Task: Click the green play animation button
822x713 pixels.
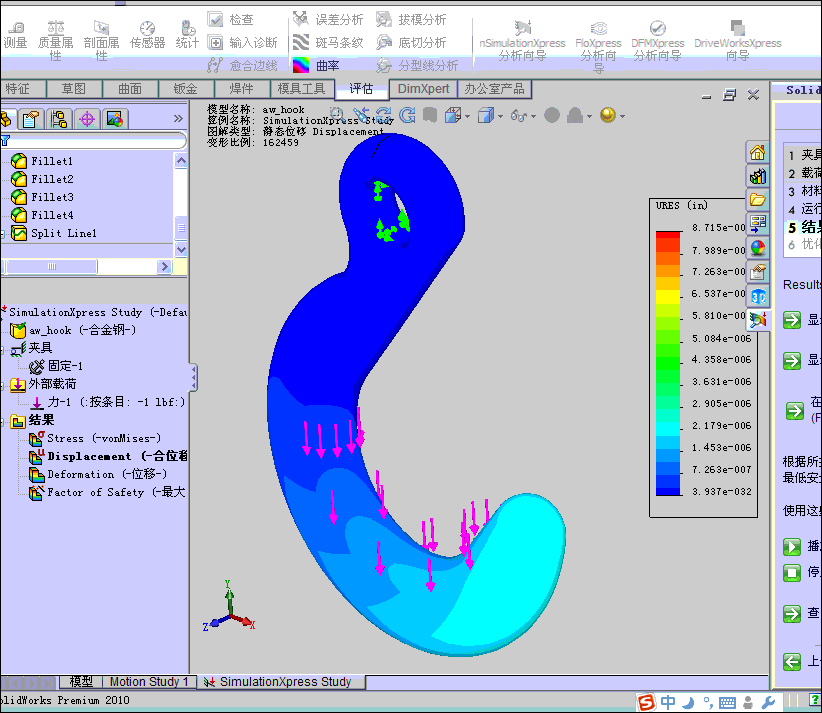Action: click(x=792, y=546)
